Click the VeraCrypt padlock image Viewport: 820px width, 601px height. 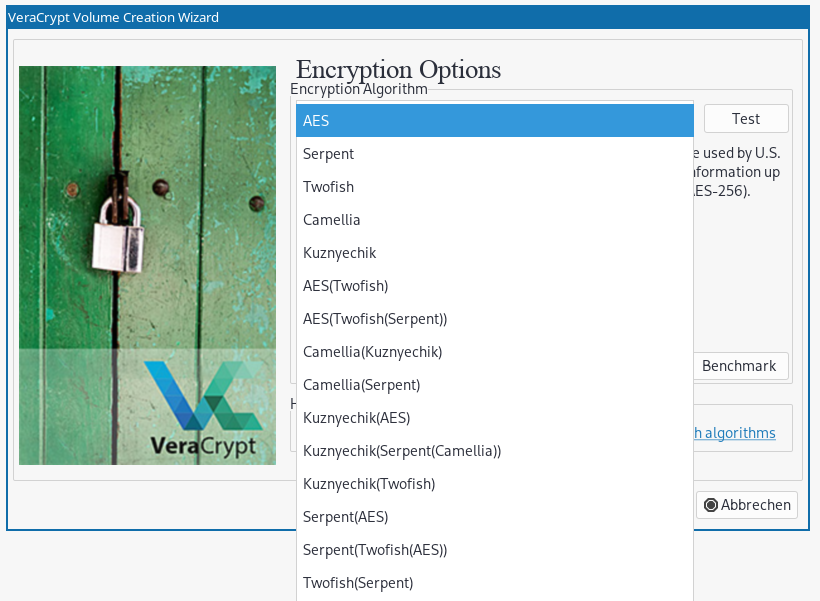click(147, 265)
